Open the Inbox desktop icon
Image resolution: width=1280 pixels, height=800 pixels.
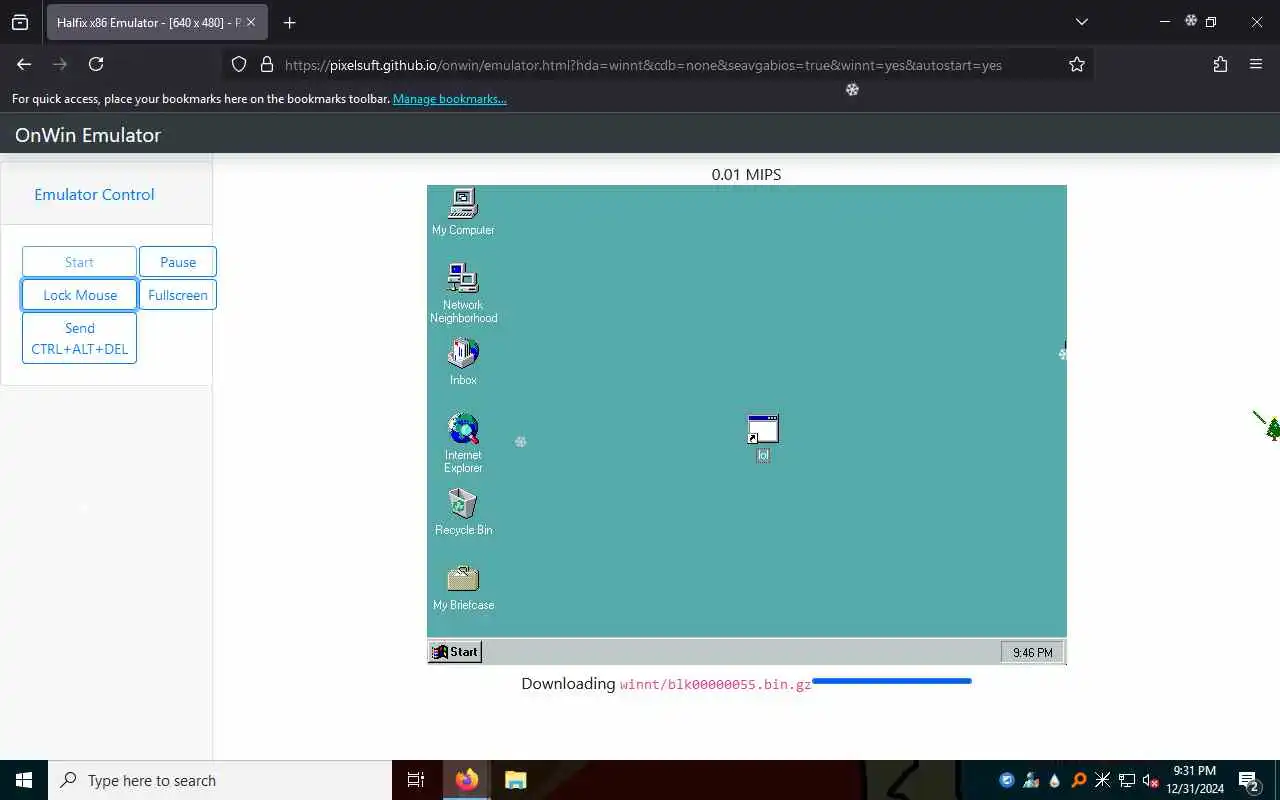(463, 362)
